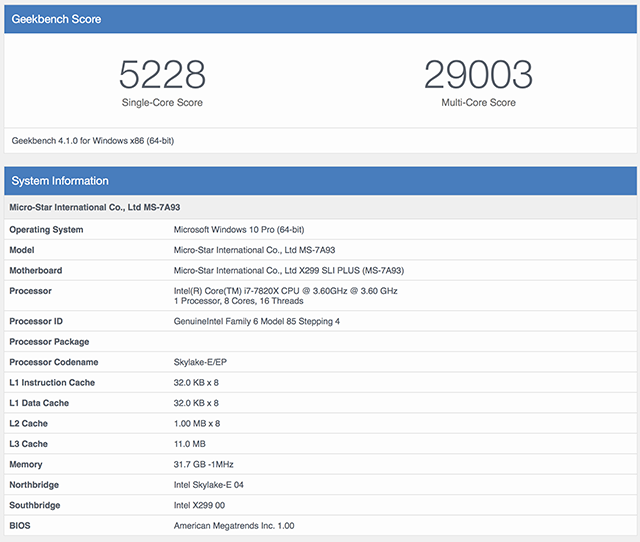640x542 pixels.
Task: Click the Processor ID label
Action: click(x=36, y=322)
